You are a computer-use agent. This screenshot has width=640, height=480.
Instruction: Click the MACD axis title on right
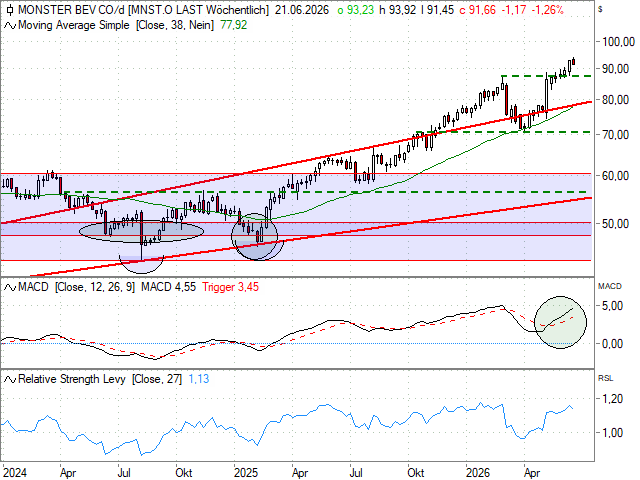(609, 287)
